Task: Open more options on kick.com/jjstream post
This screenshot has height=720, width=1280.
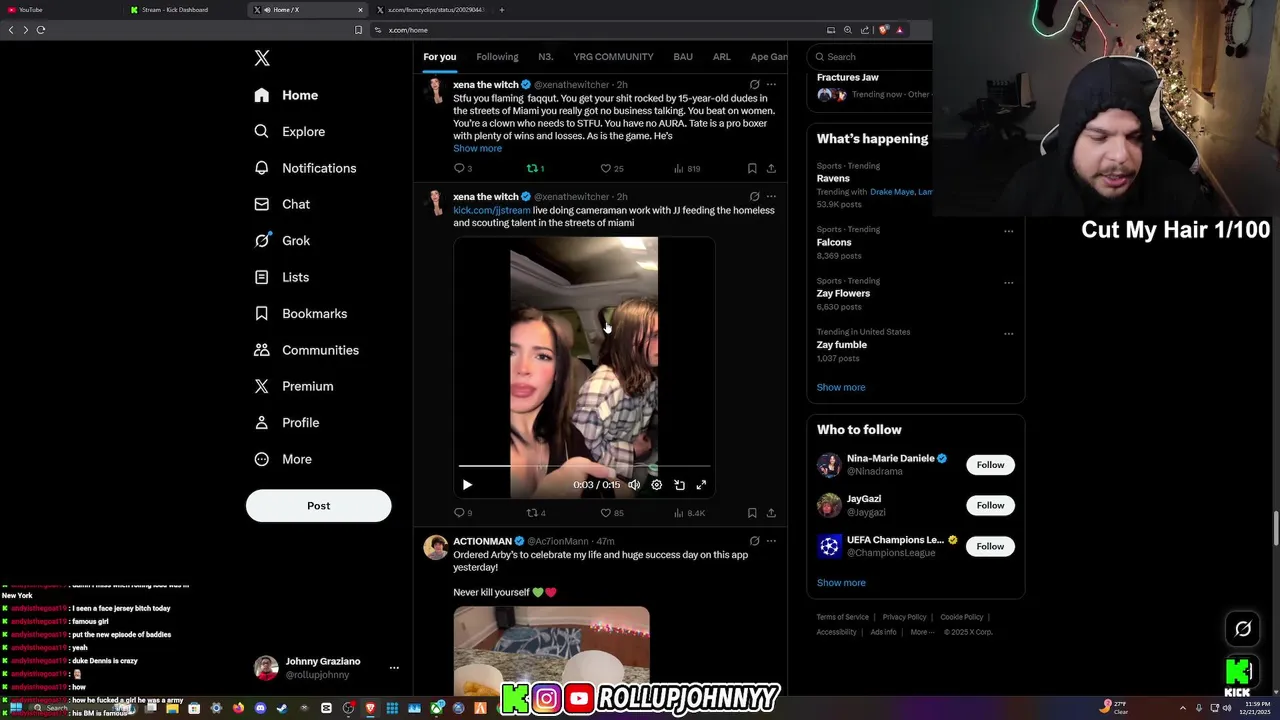Action: point(771,197)
